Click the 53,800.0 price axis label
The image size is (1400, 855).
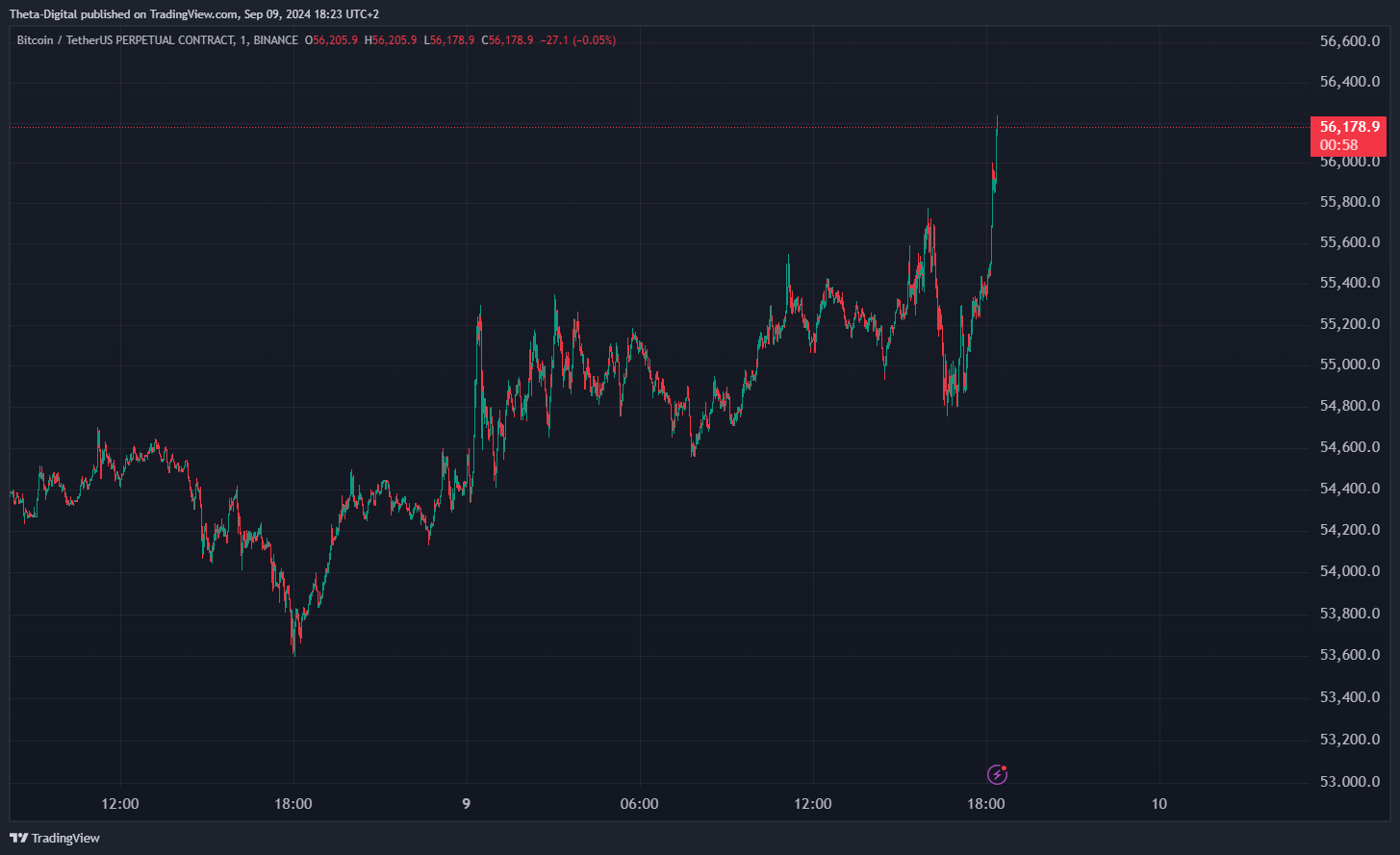(x=1351, y=614)
